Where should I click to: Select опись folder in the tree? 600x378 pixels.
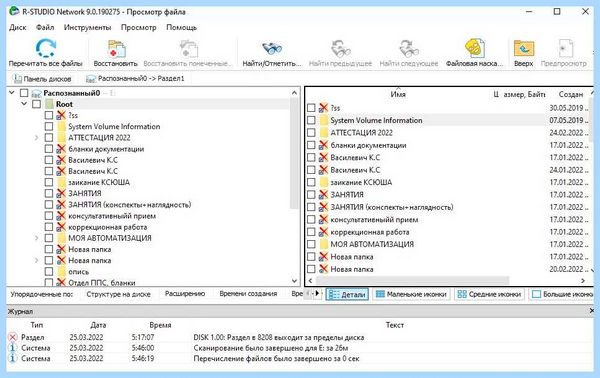(78, 272)
